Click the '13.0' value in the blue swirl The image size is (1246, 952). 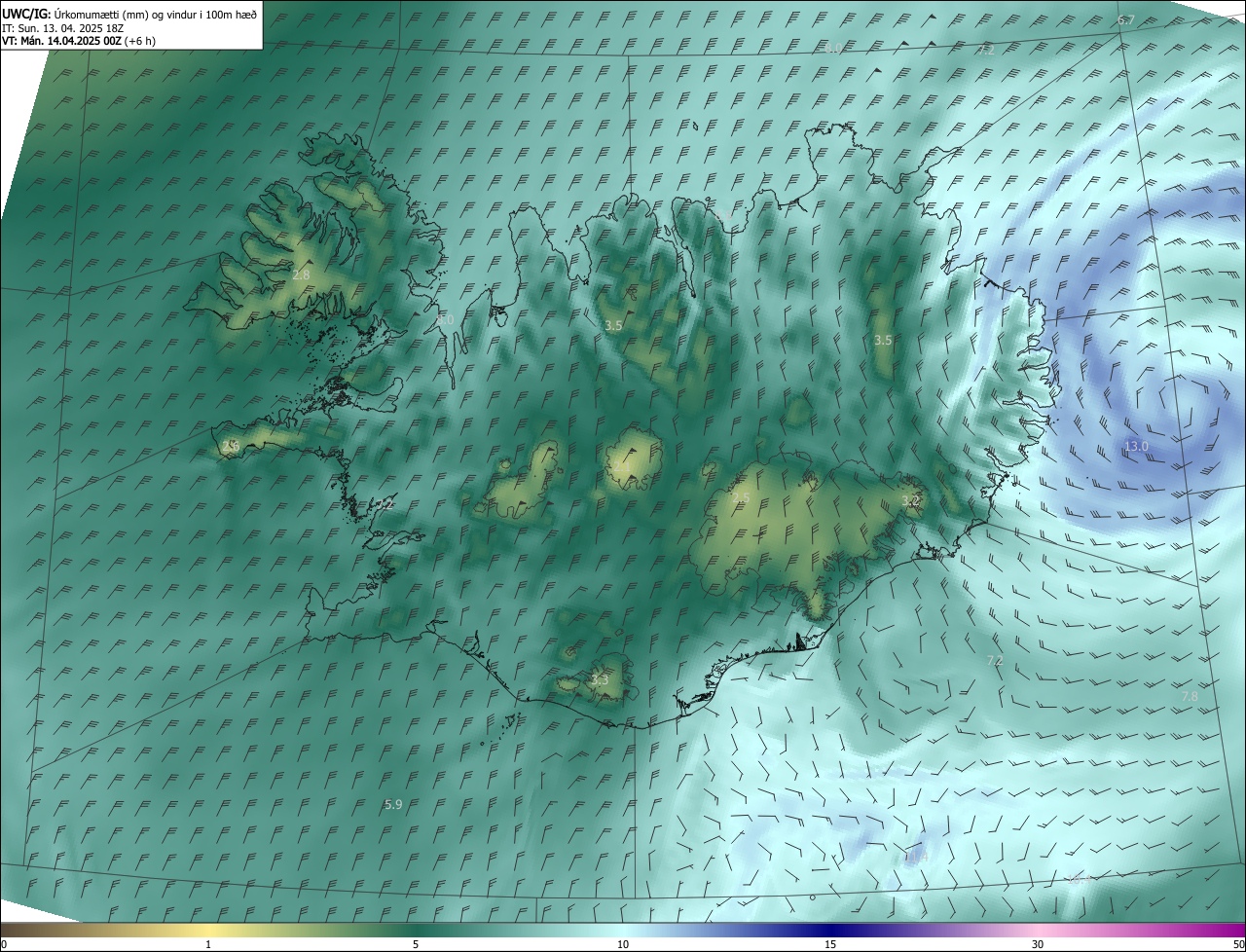click(x=1137, y=446)
